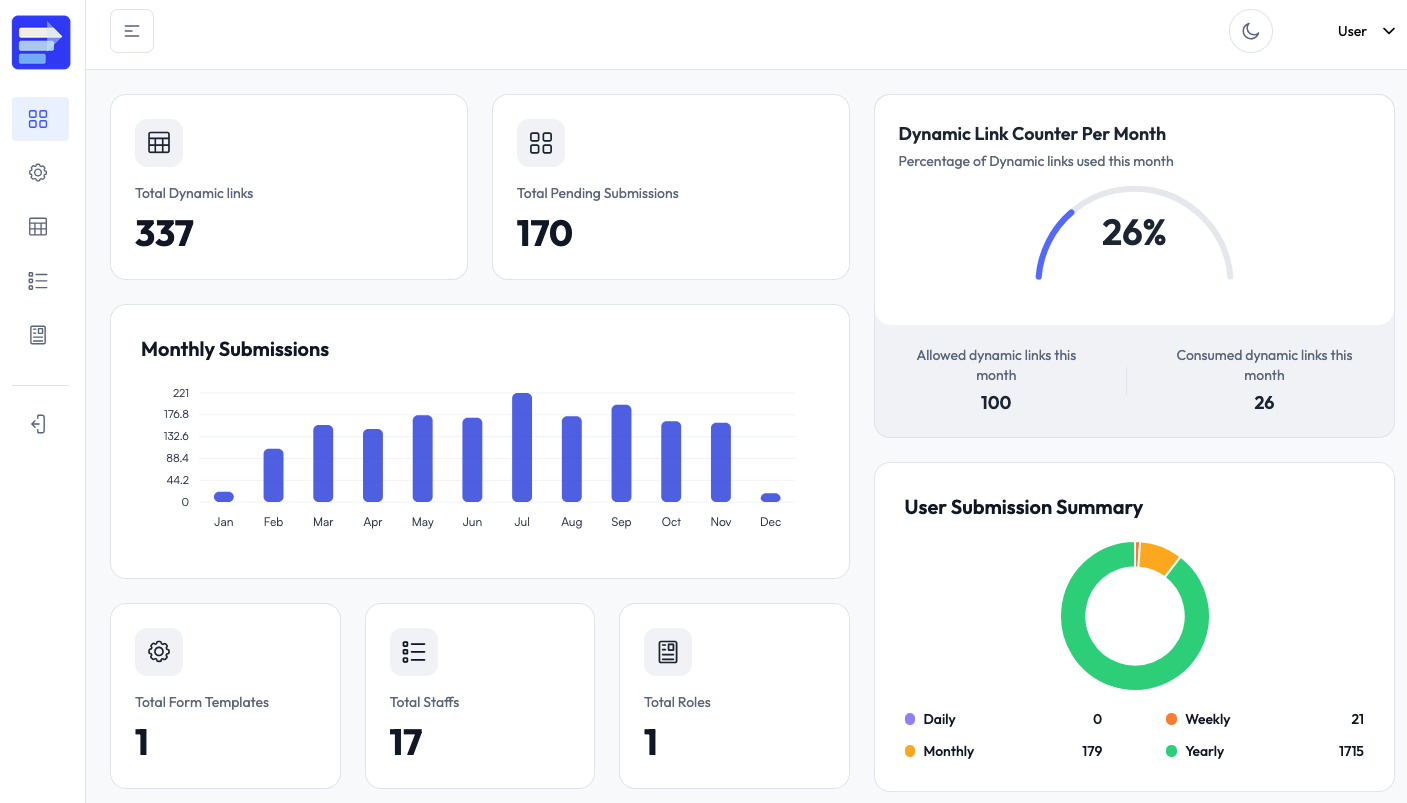Open the Roles document icon in sidebar

coord(38,334)
